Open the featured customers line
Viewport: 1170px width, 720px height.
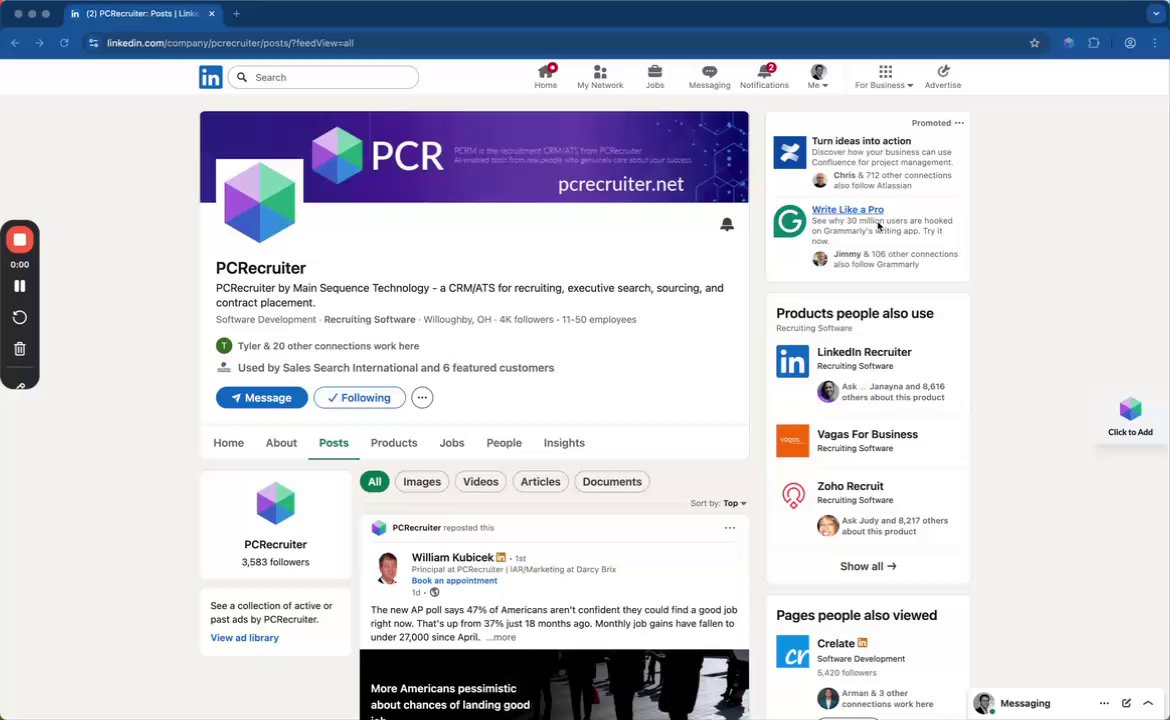395,368
